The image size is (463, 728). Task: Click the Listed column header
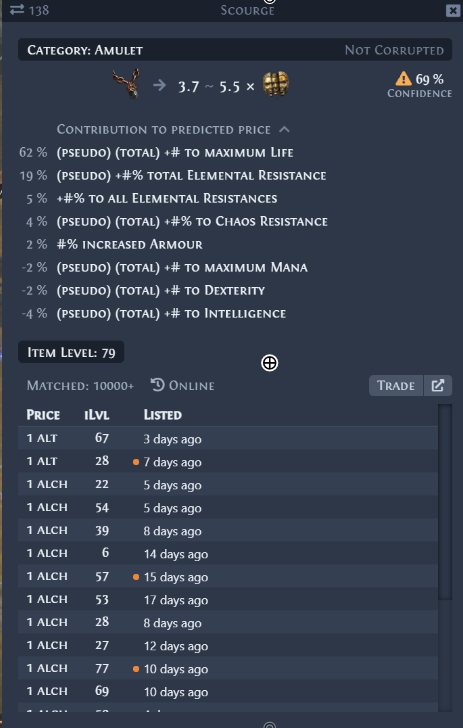163,415
